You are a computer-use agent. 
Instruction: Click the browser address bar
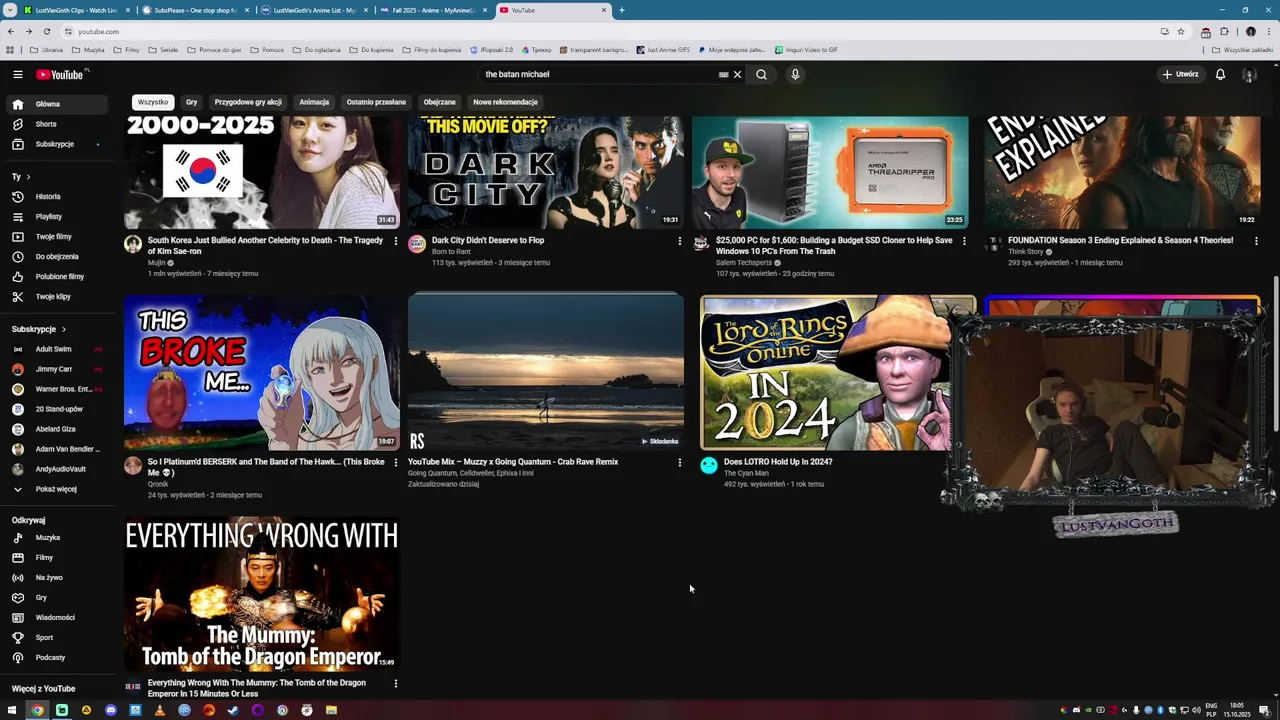pos(610,31)
